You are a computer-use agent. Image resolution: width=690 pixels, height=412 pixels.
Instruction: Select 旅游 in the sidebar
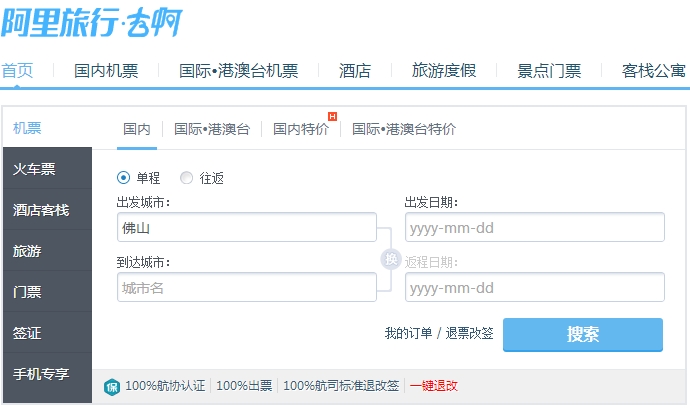(x=48, y=250)
